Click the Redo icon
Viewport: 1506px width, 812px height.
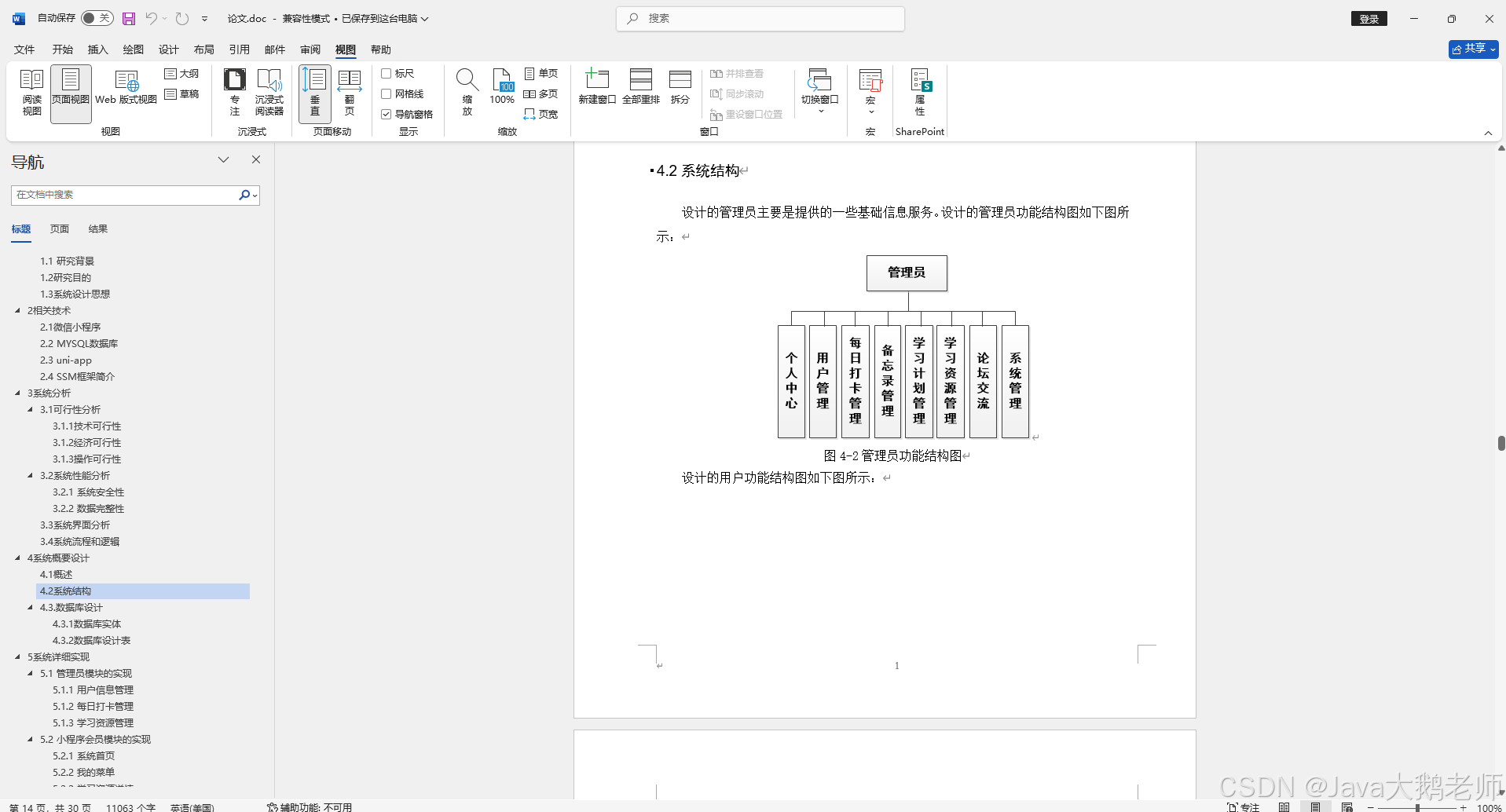click(182, 18)
